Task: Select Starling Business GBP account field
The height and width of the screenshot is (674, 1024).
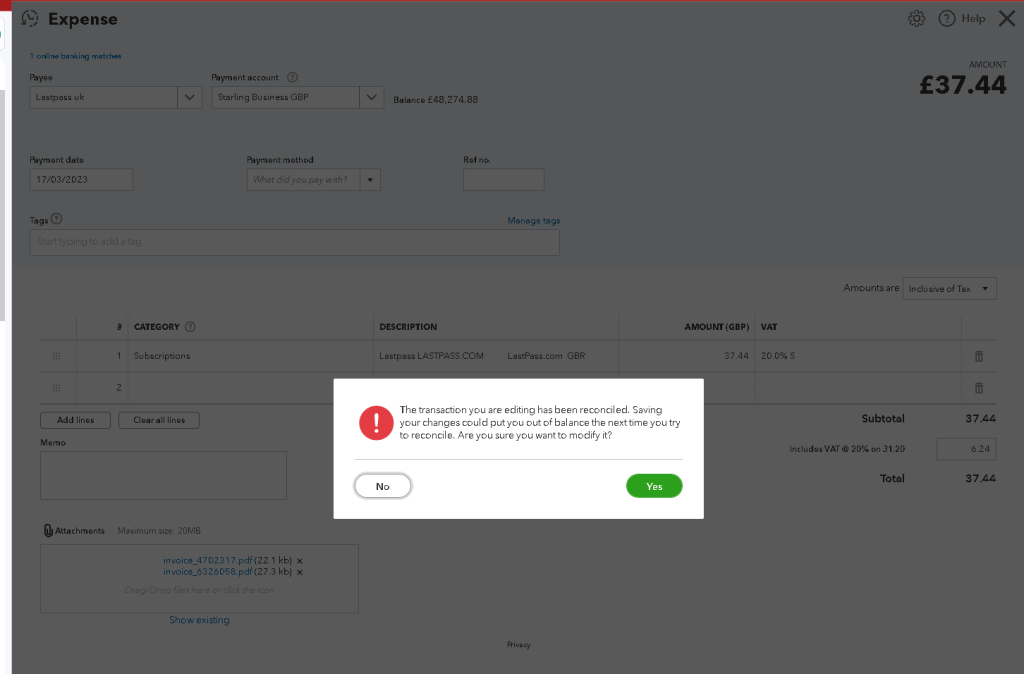Action: [x=285, y=97]
